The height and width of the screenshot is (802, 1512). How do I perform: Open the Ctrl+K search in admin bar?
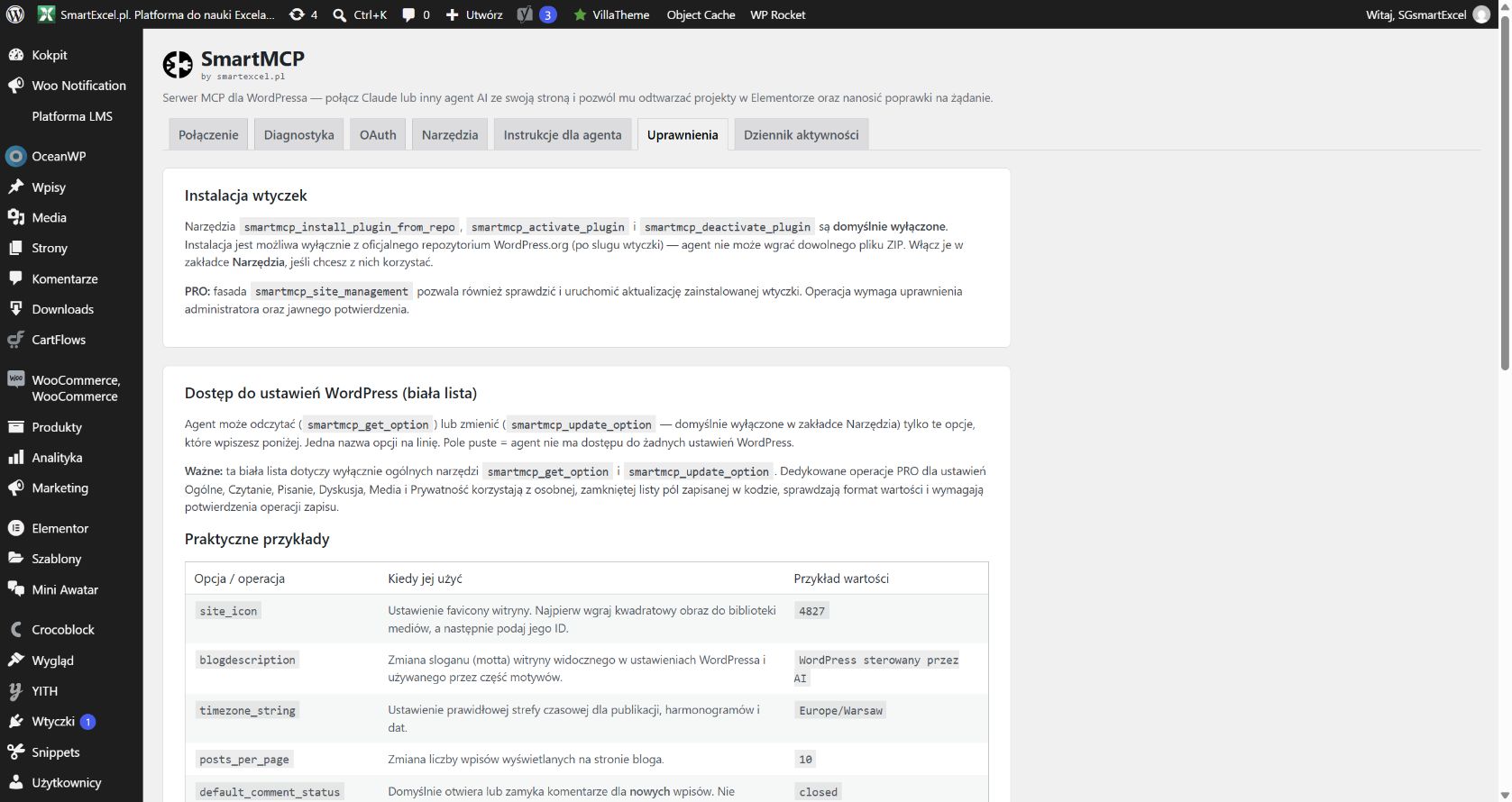coord(360,14)
